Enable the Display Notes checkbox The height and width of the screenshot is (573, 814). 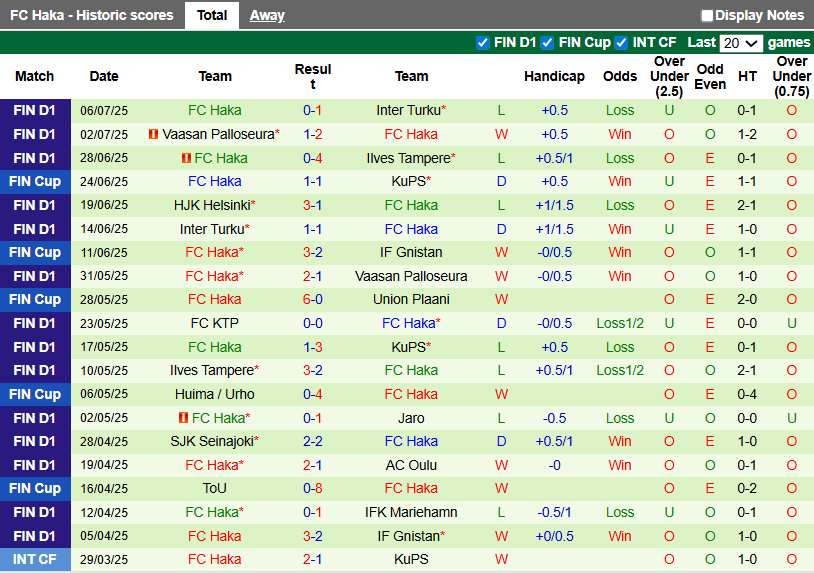coord(707,16)
